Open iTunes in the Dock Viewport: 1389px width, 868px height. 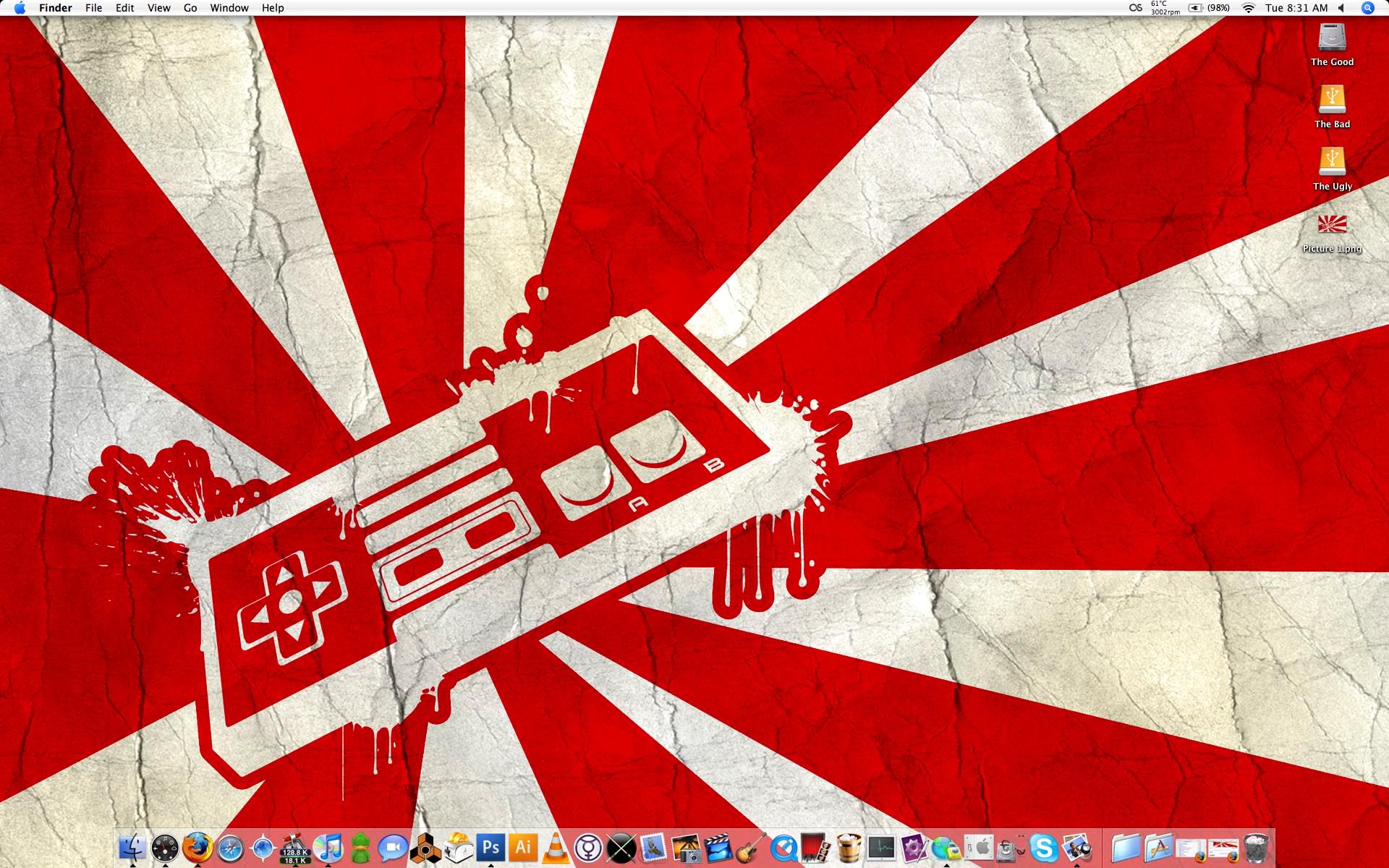[x=328, y=848]
